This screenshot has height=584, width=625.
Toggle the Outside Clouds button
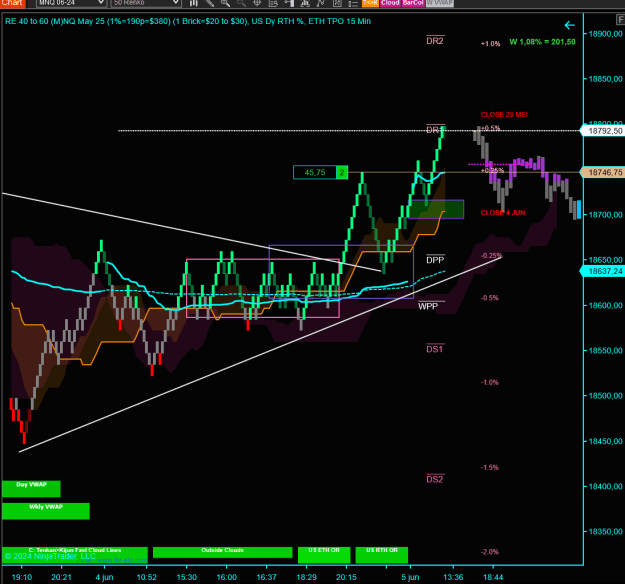coord(222,553)
